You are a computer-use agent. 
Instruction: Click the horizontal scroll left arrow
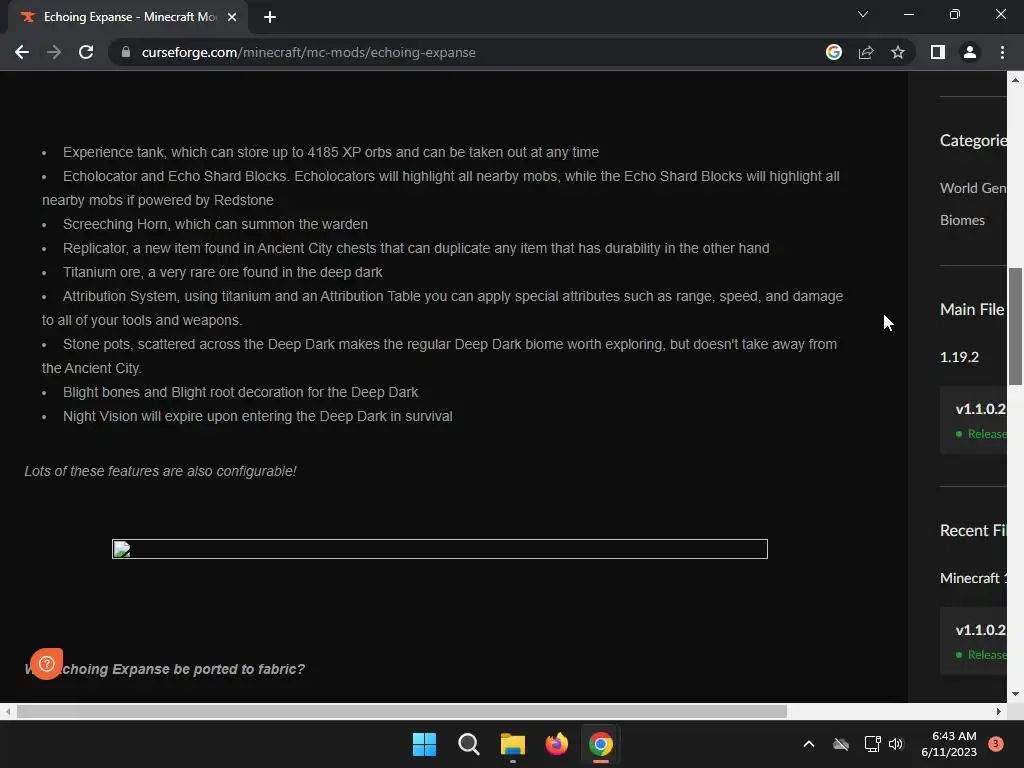click(x=7, y=711)
